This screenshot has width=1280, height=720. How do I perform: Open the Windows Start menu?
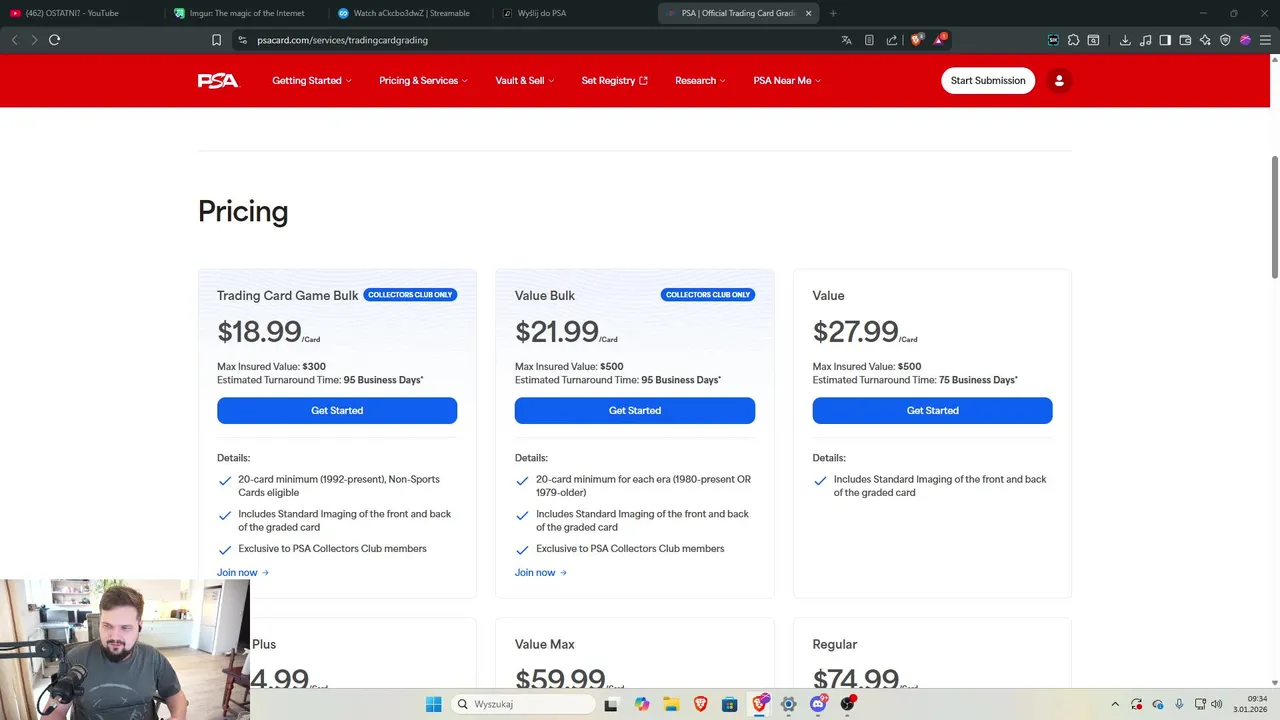(433, 704)
